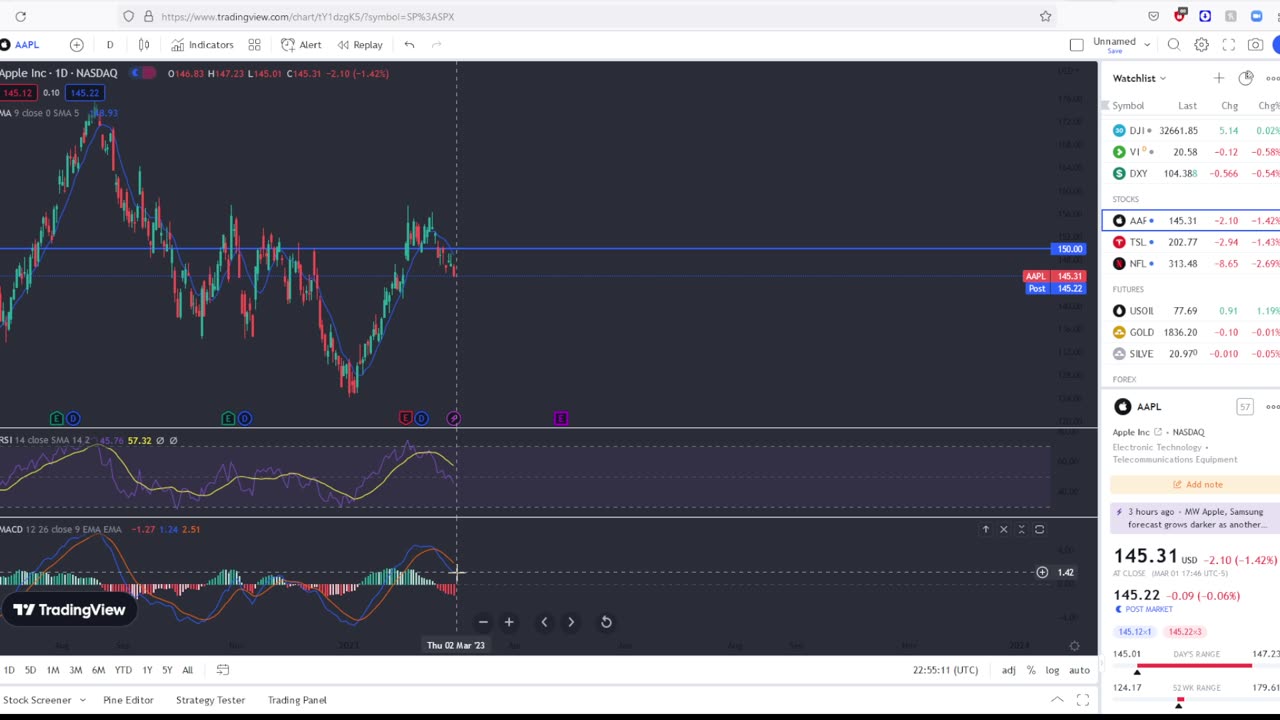Open the Indicators dialog
Image resolution: width=1280 pixels, height=720 pixels.
pos(202,44)
